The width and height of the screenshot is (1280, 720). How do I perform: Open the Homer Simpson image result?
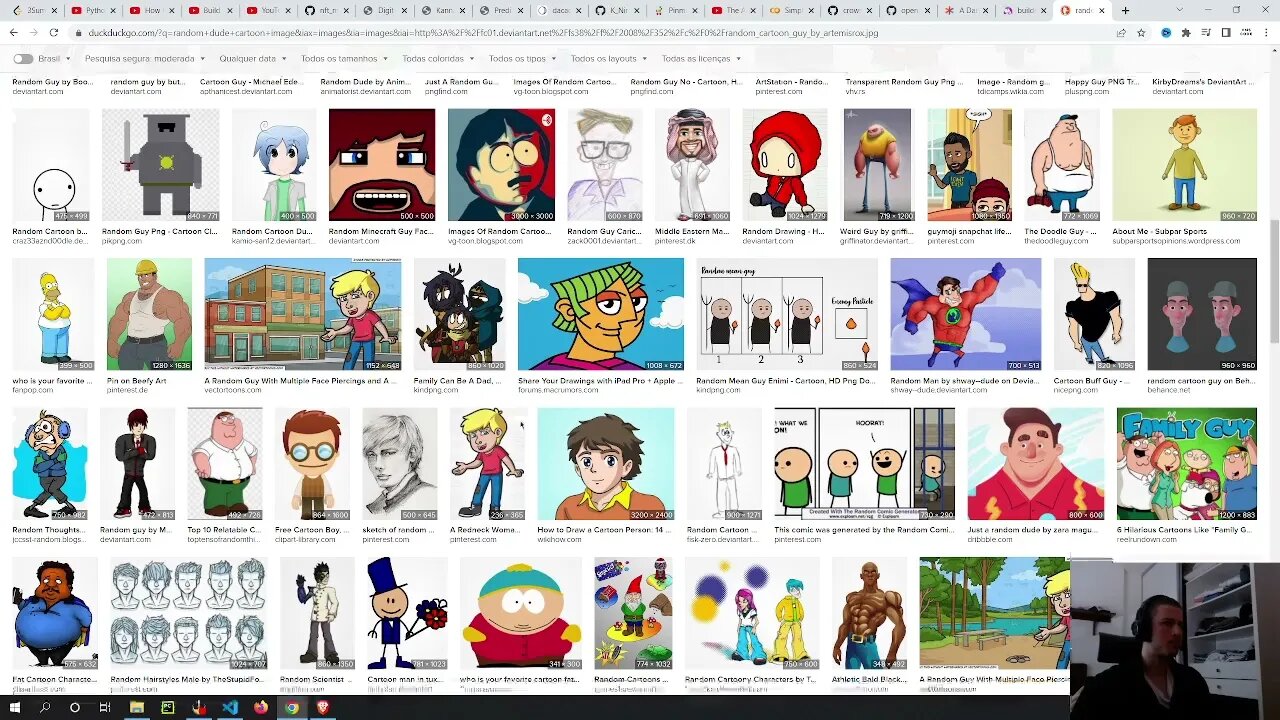[53, 314]
